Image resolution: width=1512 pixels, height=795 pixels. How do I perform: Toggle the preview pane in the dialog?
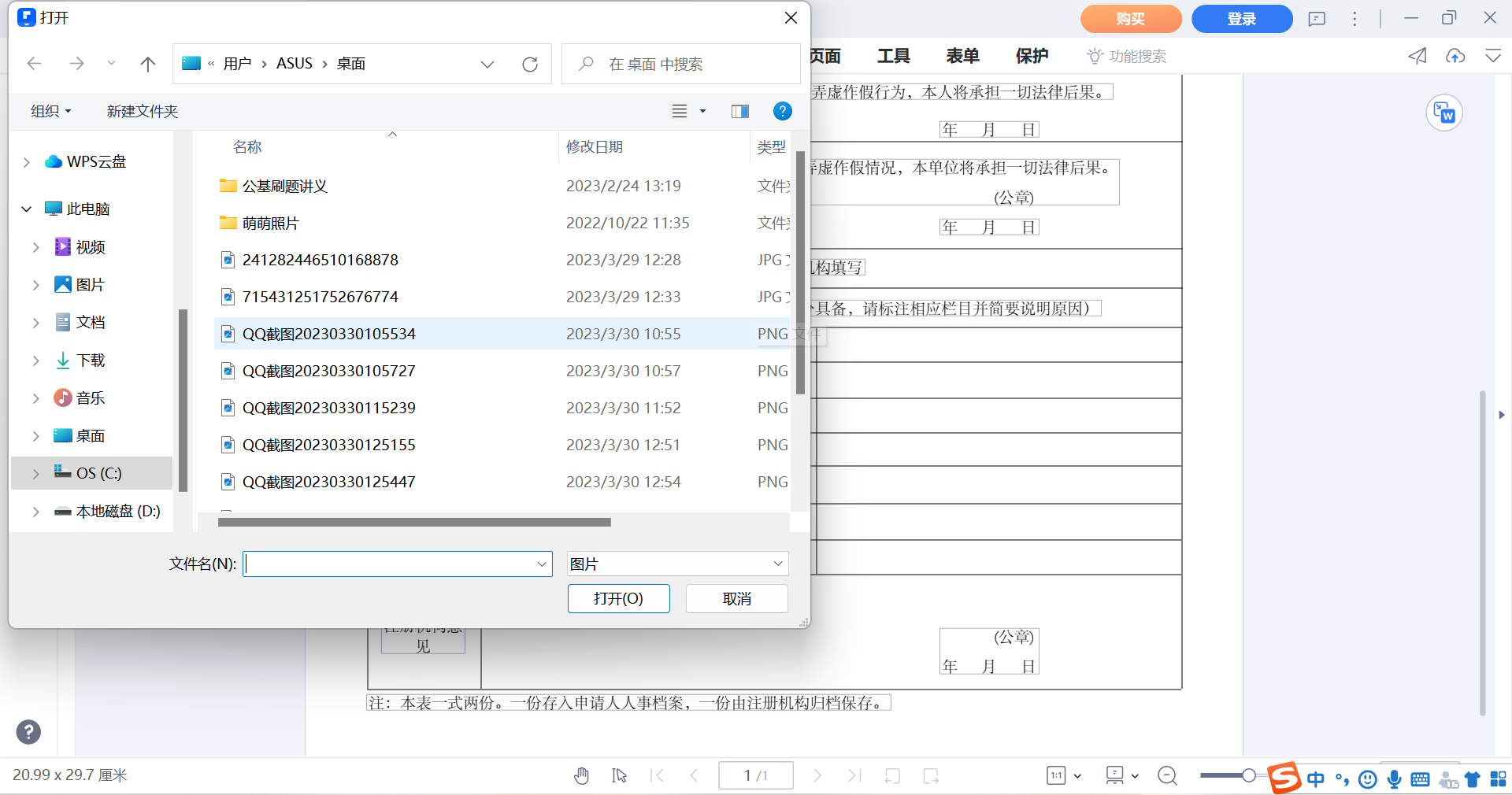pos(739,111)
